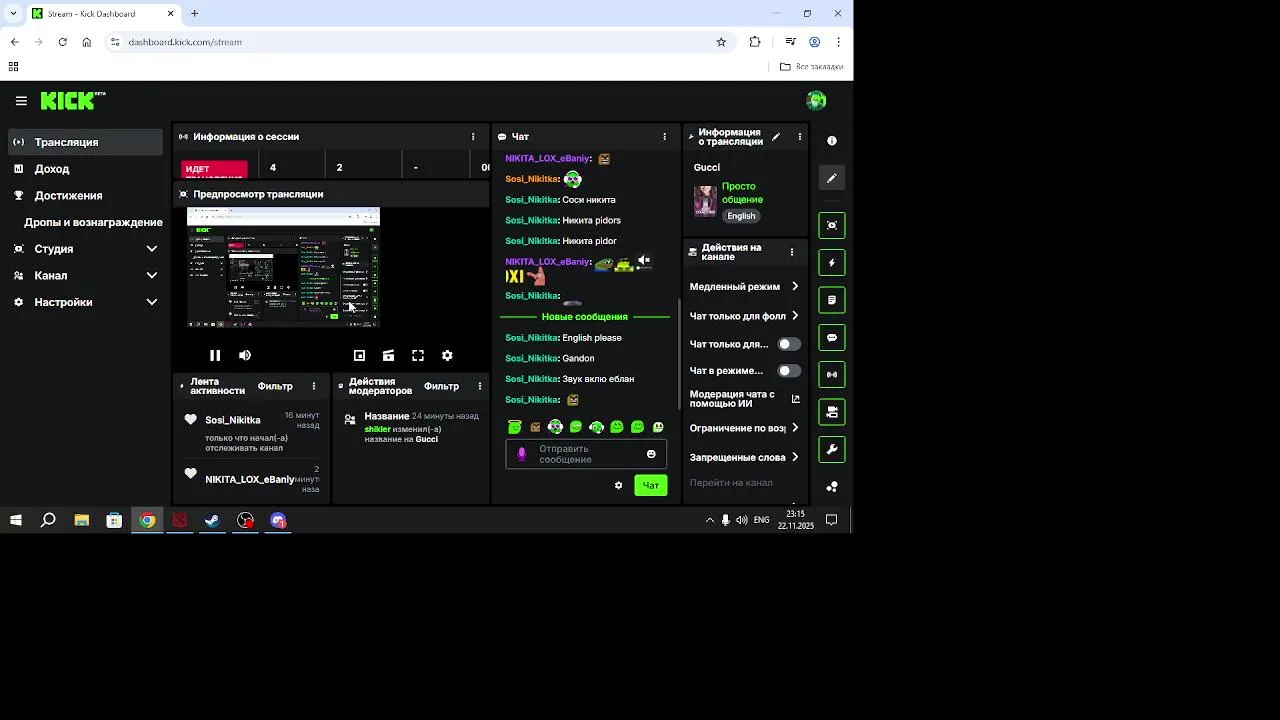Click the chat message input field
Viewport: 1280px width, 720px height.
pyautogui.click(x=585, y=454)
